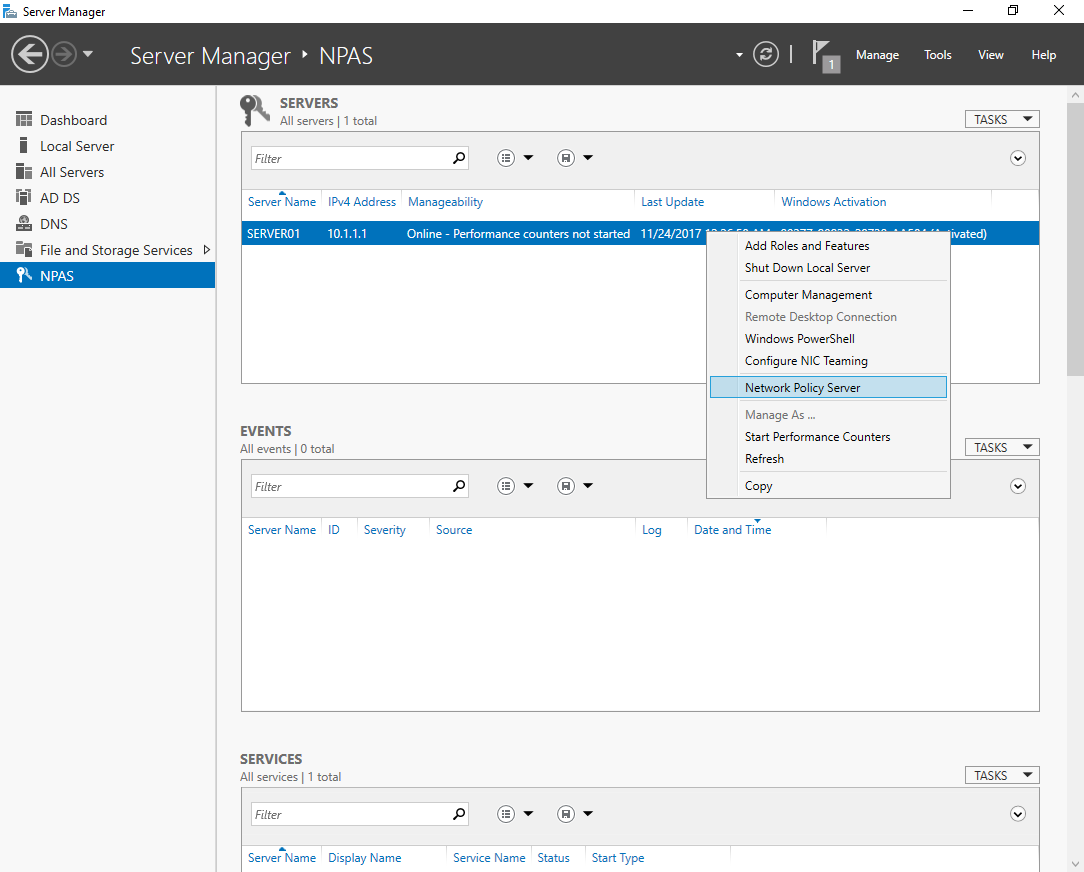
Task: Click the back navigation arrow
Action: (30, 54)
